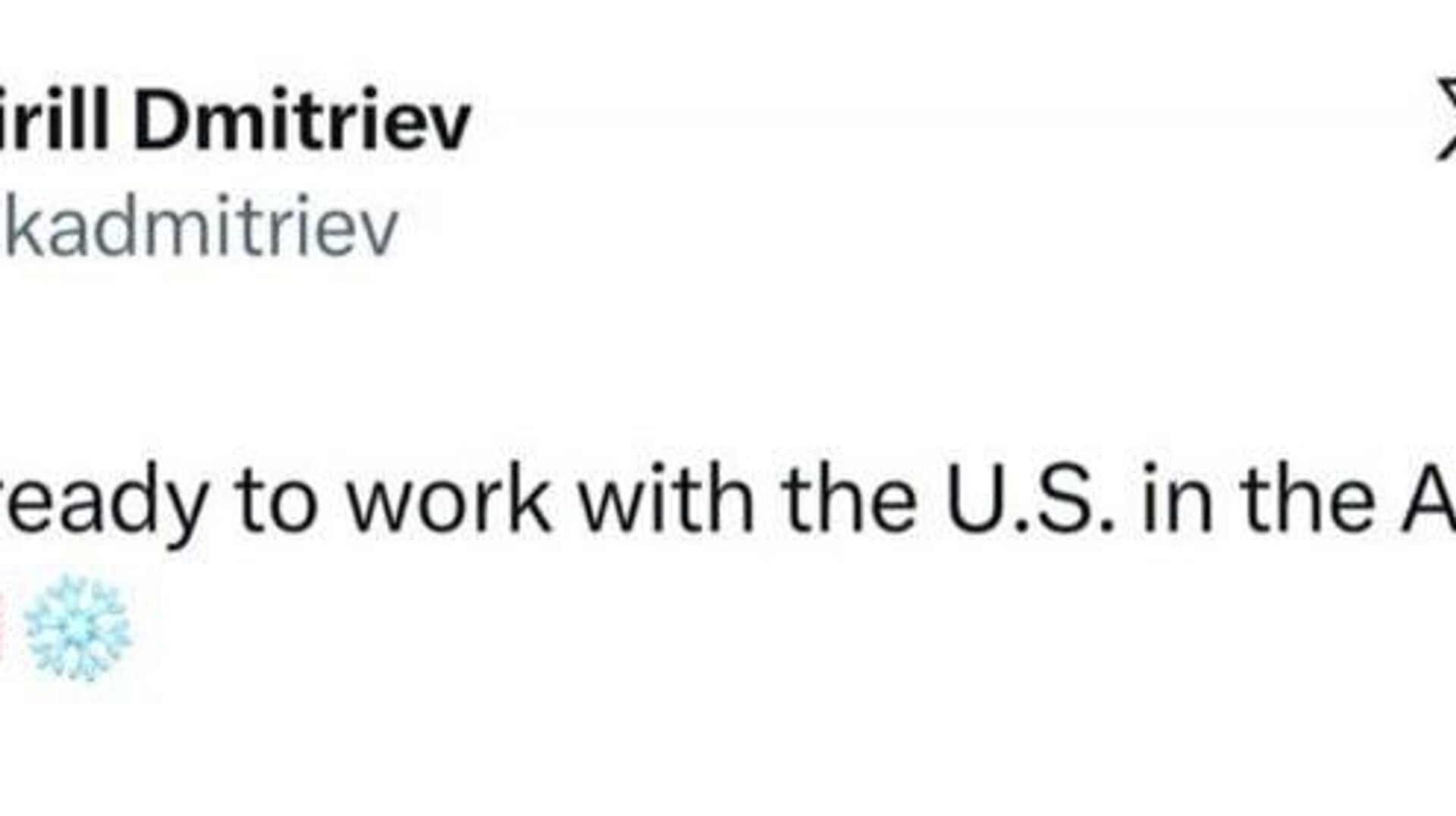Click the snowflake emoji below the tweet

[x=77, y=628]
